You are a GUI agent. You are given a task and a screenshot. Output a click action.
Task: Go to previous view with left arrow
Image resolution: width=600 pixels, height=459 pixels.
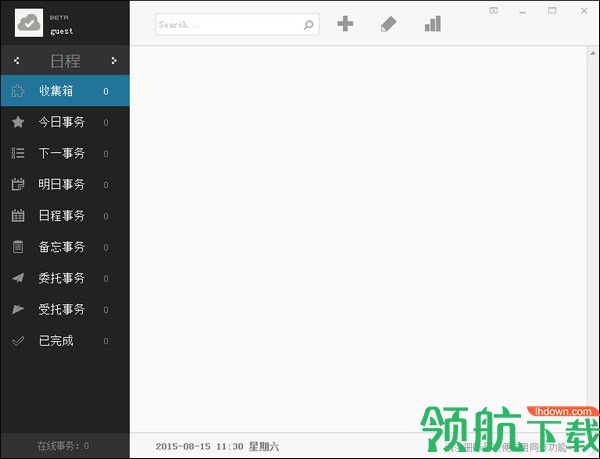point(16,60)
